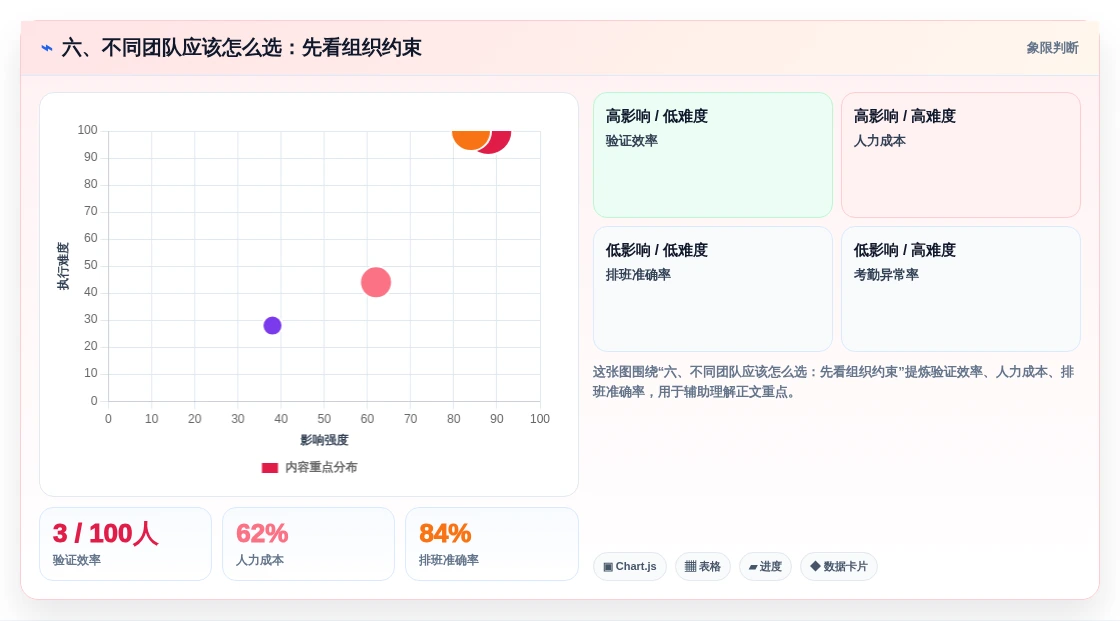Click the chart description paragraph 这张图围绕

834,382
